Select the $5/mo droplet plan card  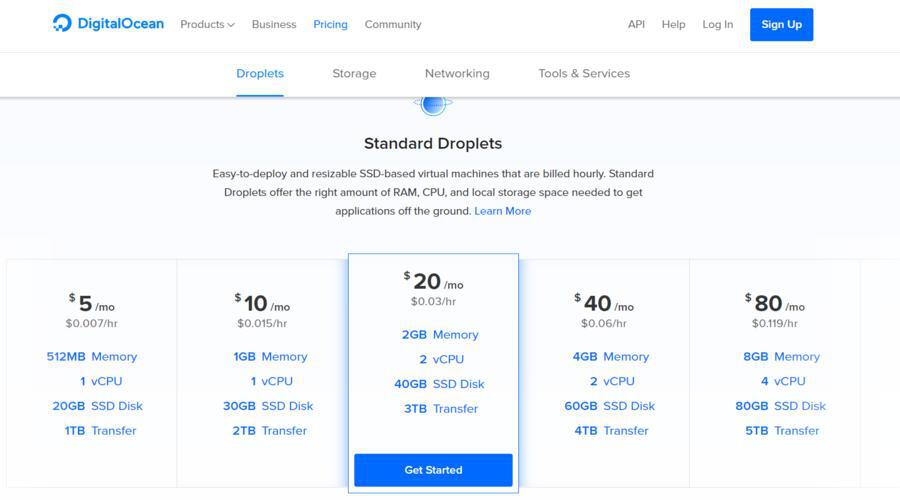(92, 373)
